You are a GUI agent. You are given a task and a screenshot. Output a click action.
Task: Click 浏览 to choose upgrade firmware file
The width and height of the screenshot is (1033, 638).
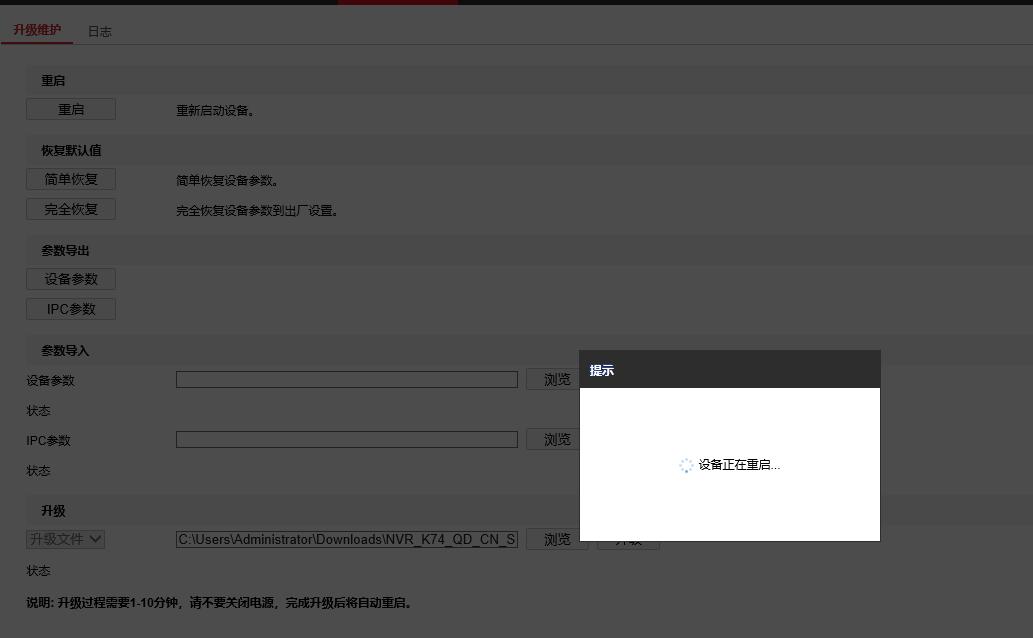click(556, 539)
